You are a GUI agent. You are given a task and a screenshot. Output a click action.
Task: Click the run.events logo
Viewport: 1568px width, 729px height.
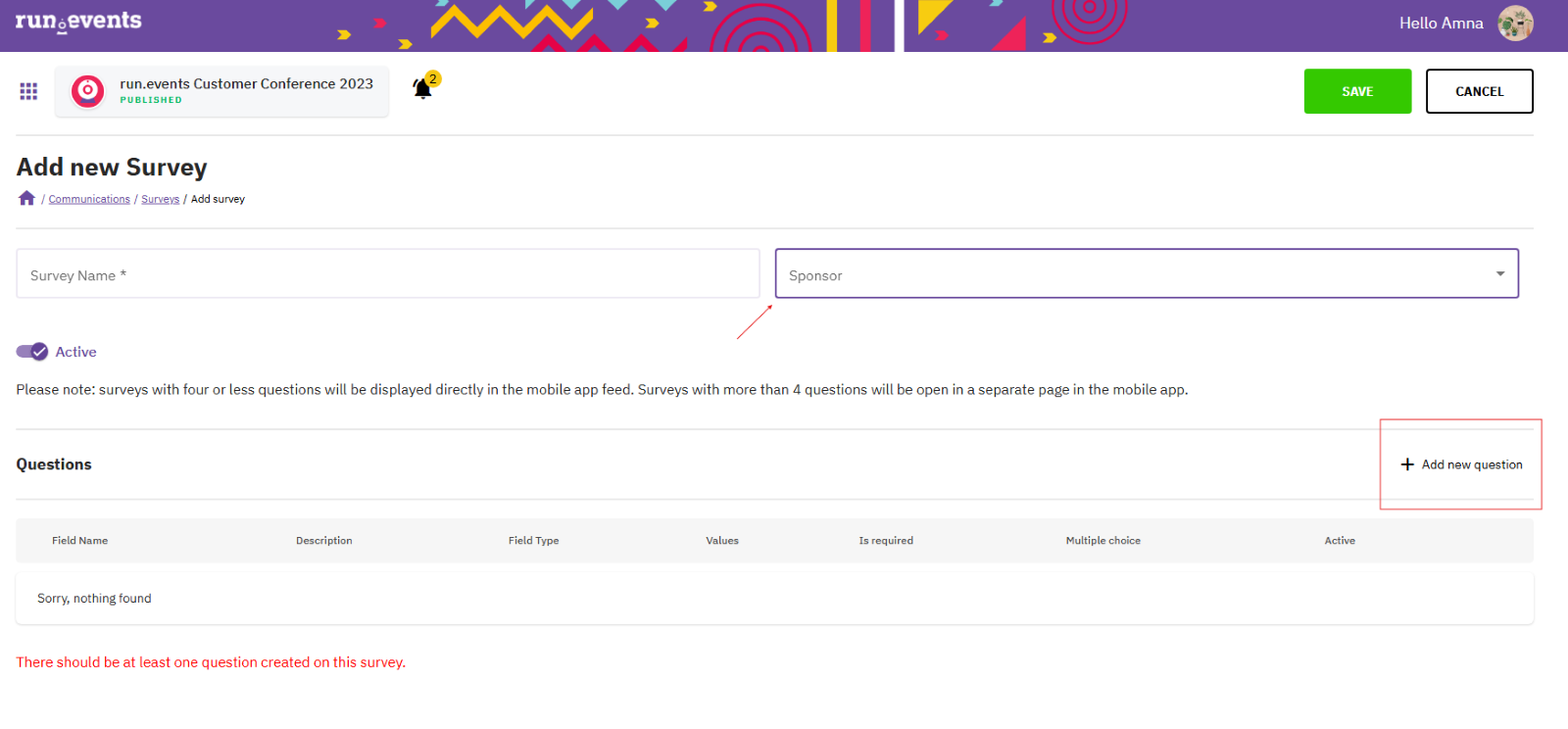pyautogui.click(x=78, y=22)
